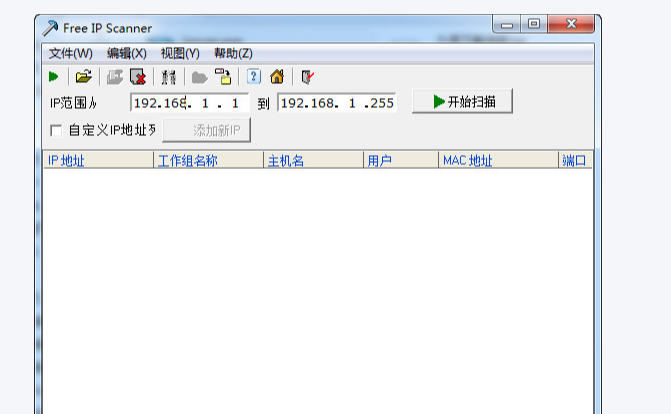Open help via the question mark icon
This screenshot has height=414, width=671.
(x=254, y=77)
